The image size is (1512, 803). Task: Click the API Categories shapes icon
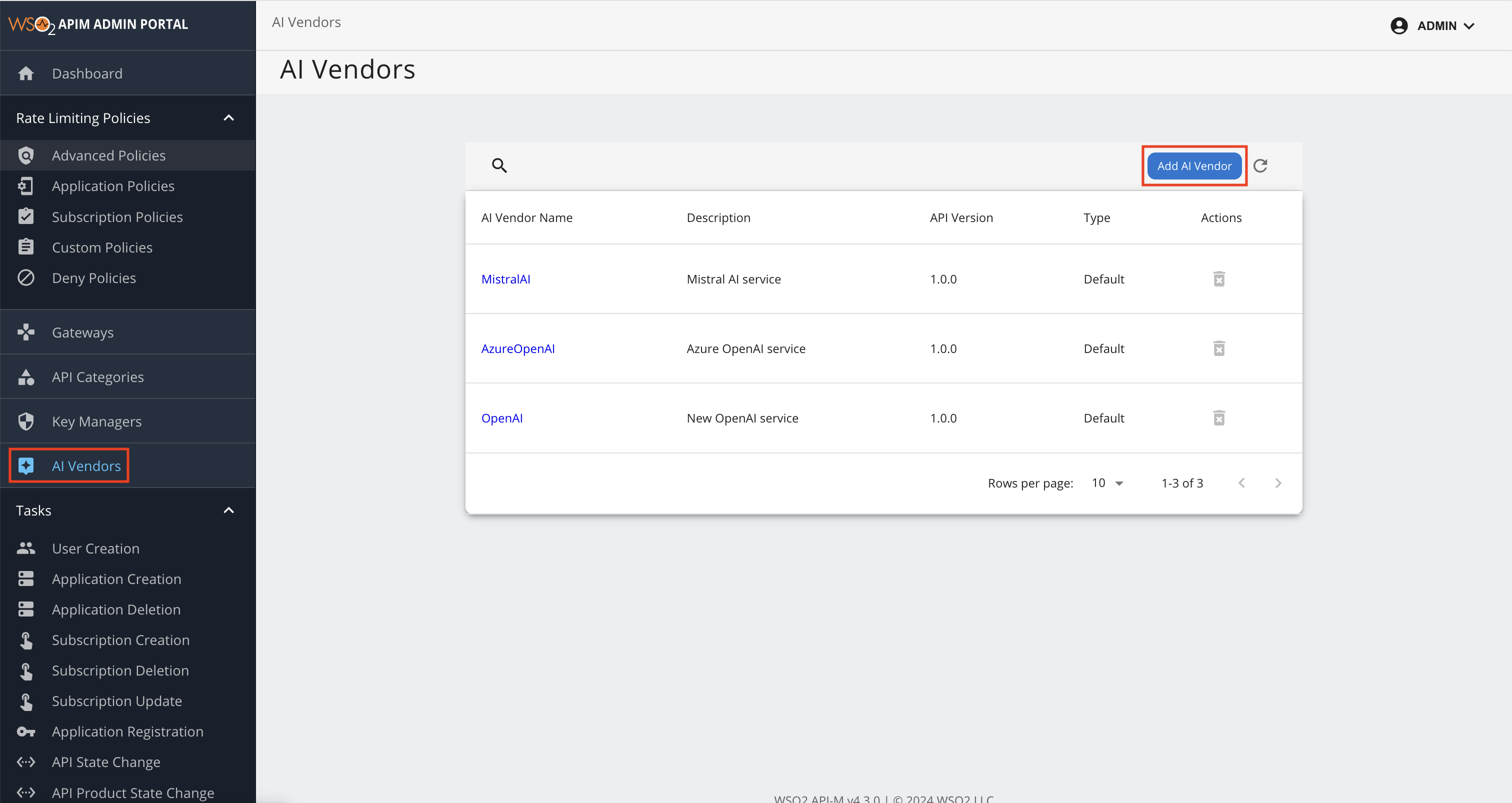pos(26,377)
